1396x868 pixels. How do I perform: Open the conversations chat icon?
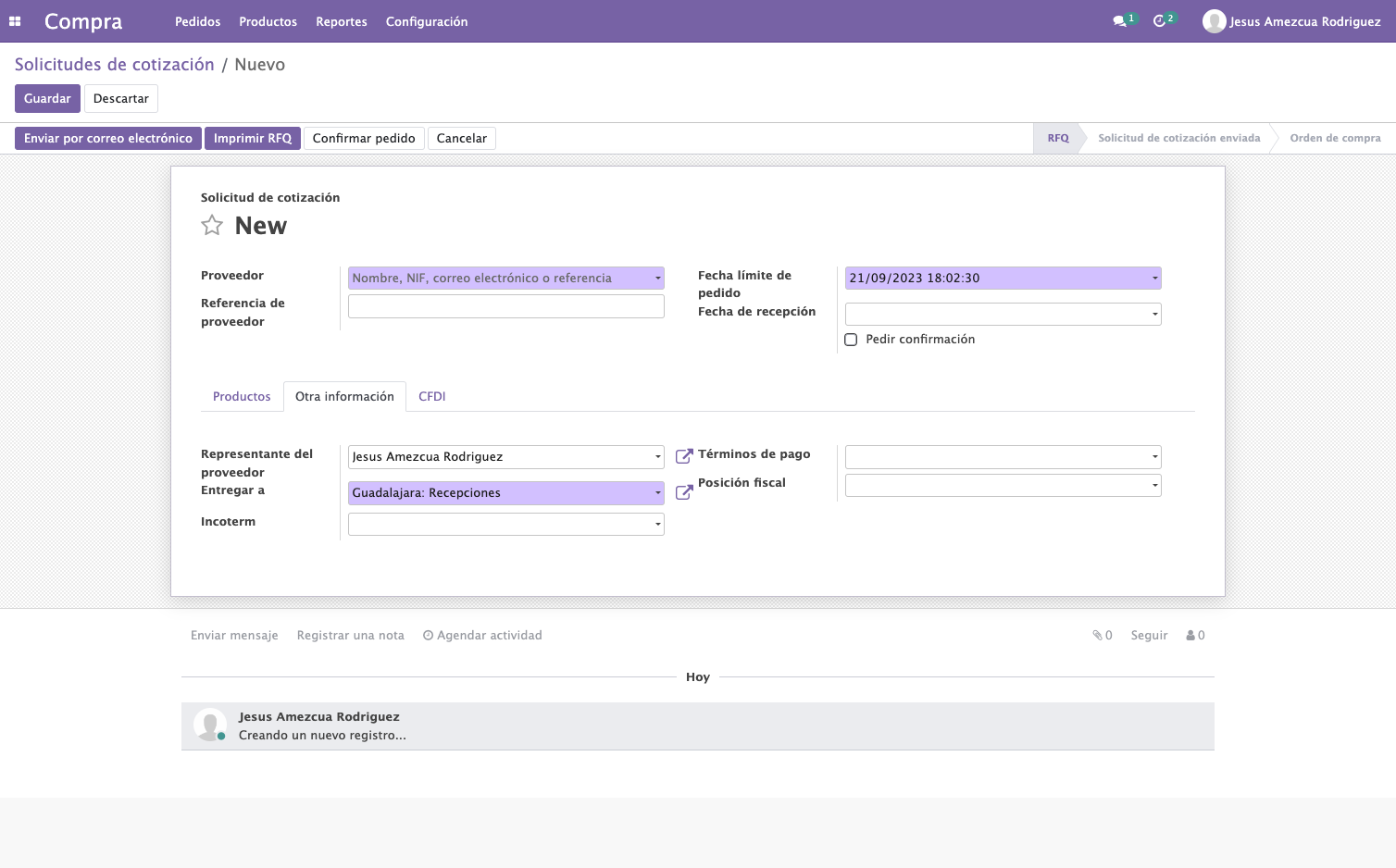(x=1120, y=21)
